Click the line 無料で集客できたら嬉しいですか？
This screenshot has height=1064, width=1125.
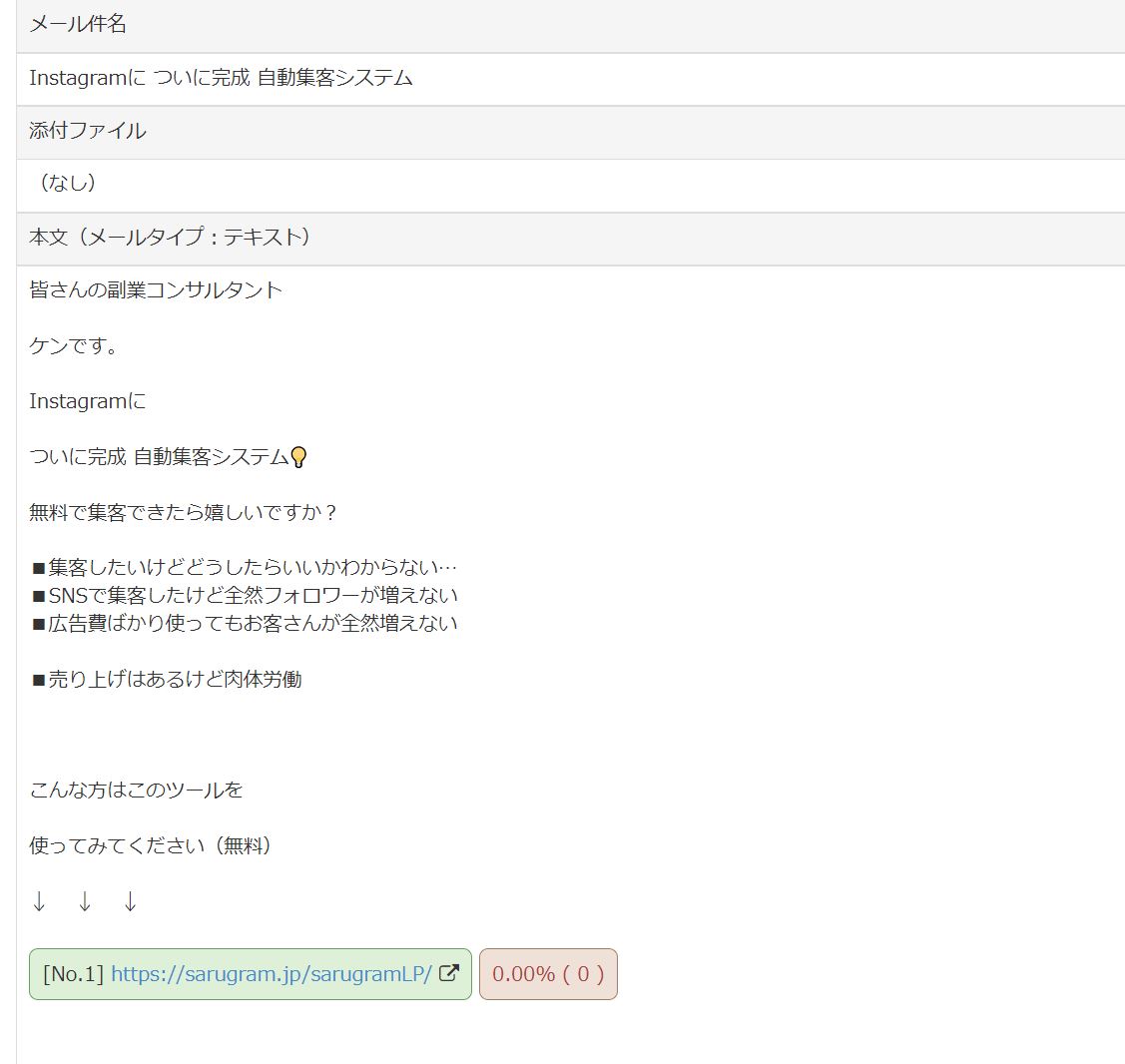tap(183, 512)
